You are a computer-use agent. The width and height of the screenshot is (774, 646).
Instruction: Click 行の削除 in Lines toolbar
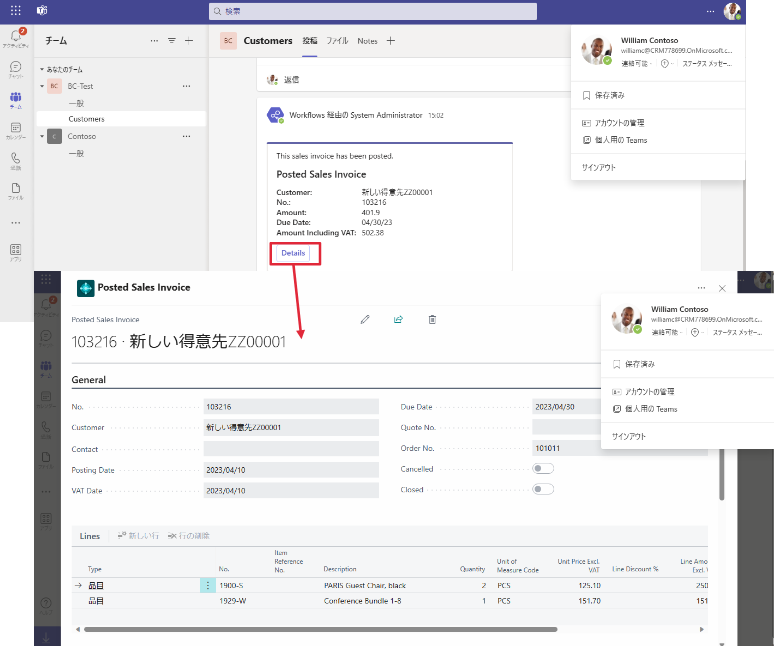click(189, 535)
